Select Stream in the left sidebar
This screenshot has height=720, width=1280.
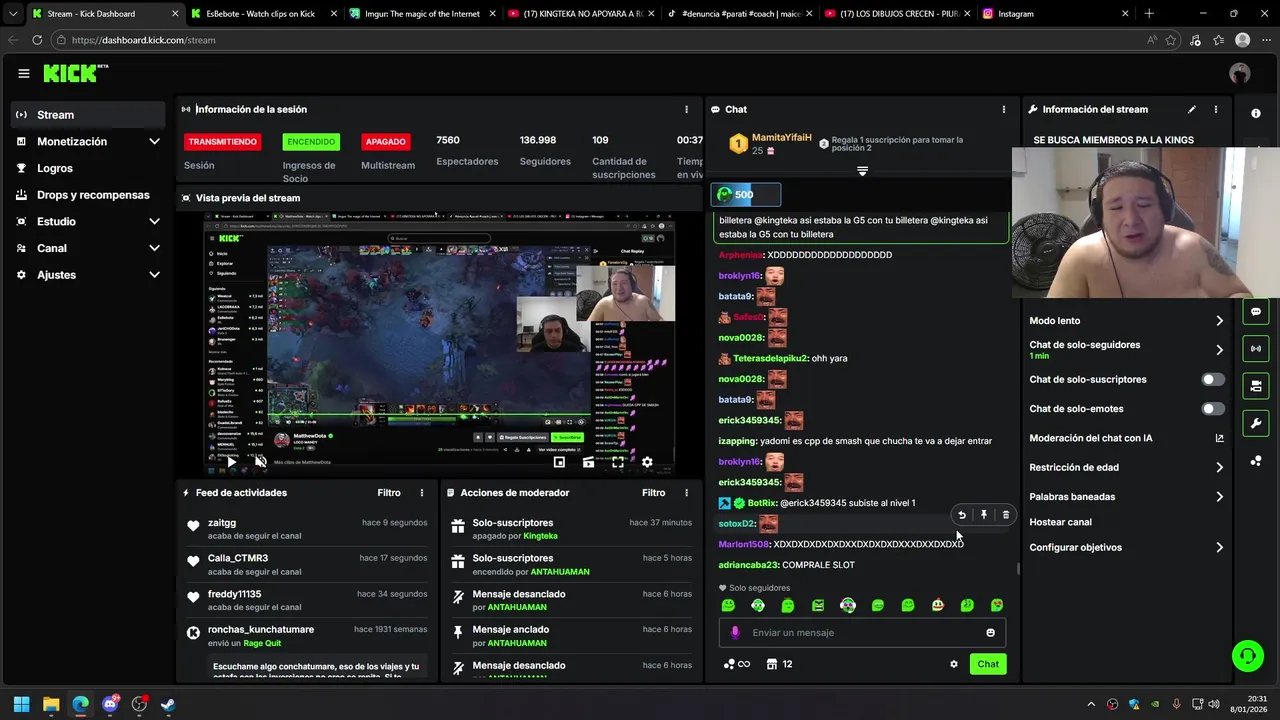pyautogui.click(x=90, y=115)
